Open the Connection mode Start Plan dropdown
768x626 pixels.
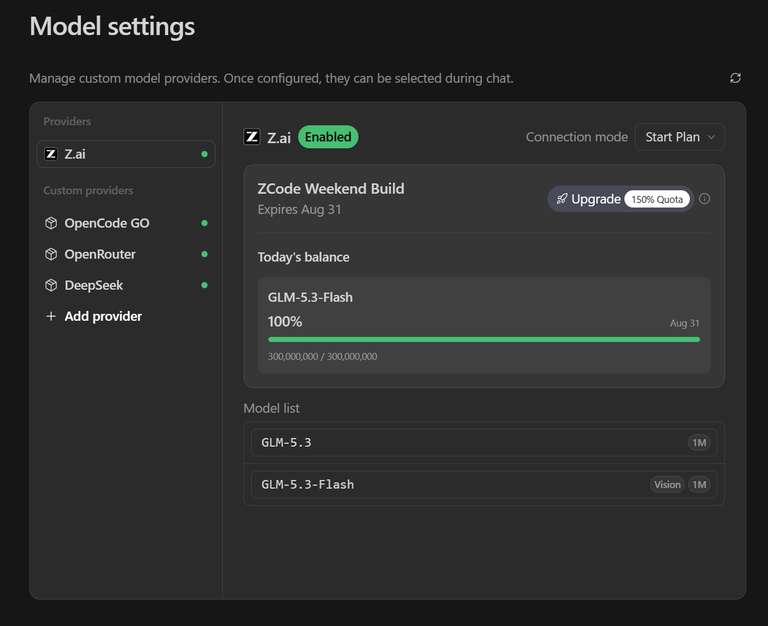pyautogui.click(x=679, y=137)
